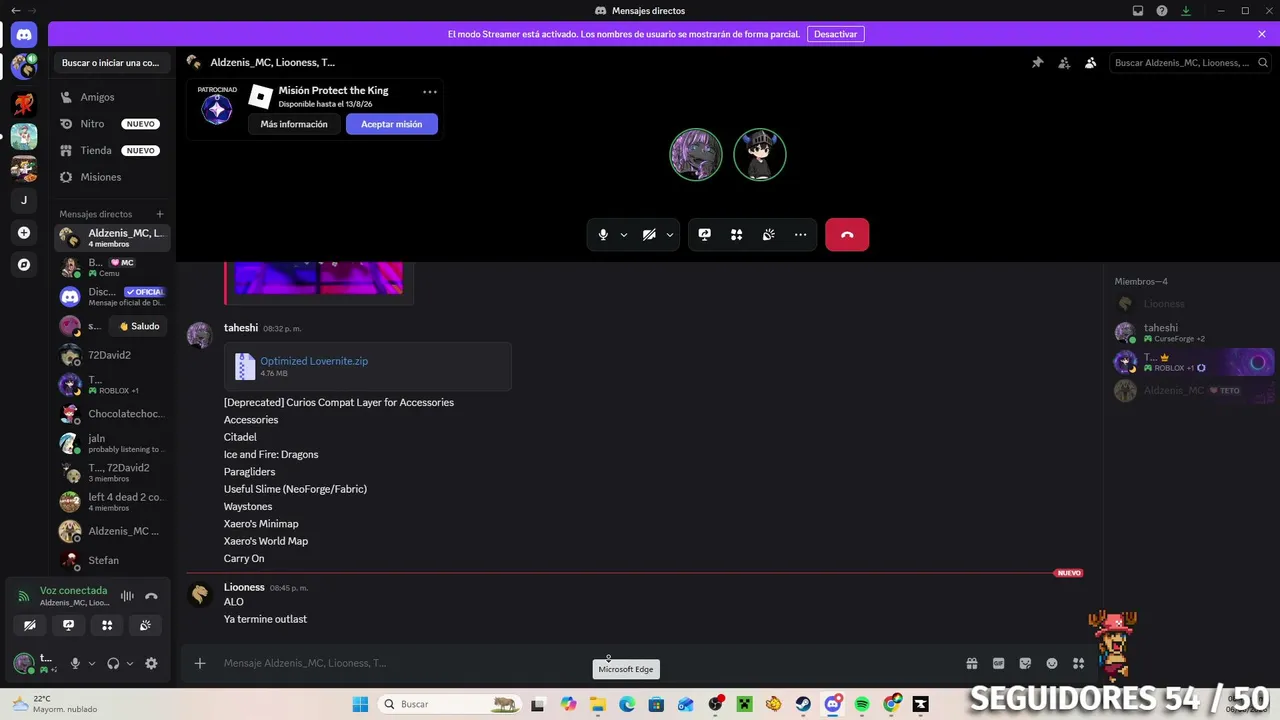Open Steam from the taskbar

tap(803, 704)
